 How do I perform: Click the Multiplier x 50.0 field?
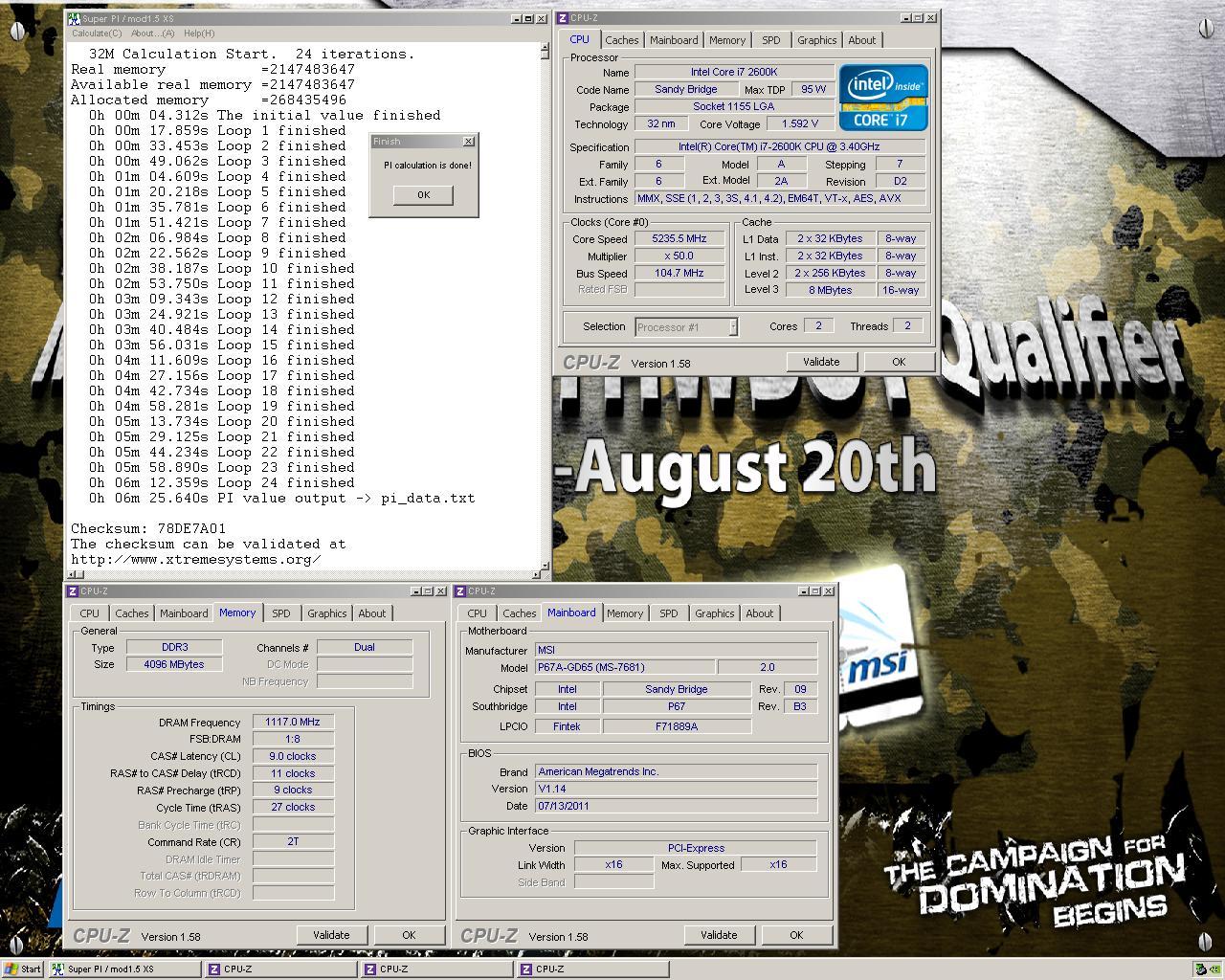pos(680,256)
